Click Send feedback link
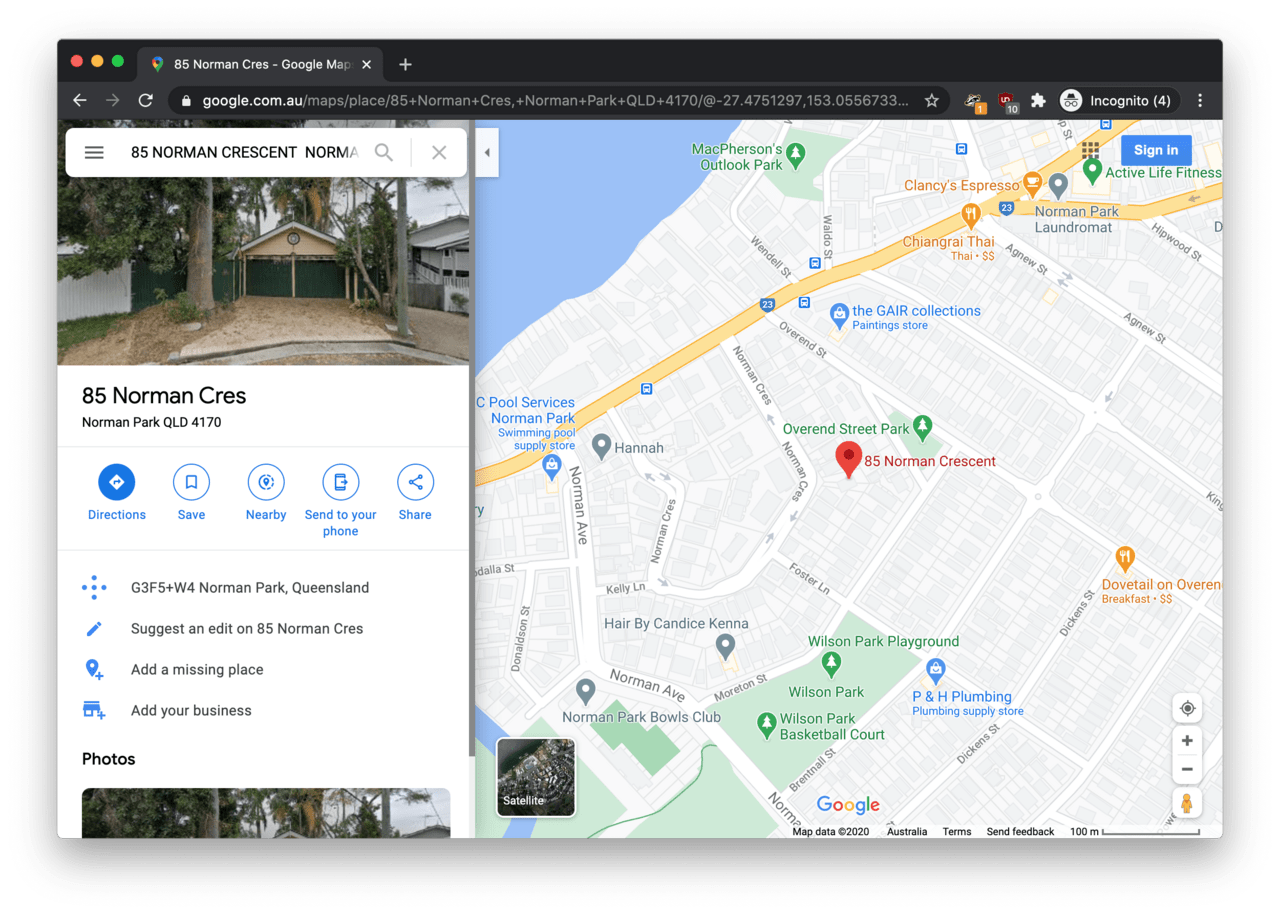This screenshot has height=914, width=1280. click(x=1020, y=831)
